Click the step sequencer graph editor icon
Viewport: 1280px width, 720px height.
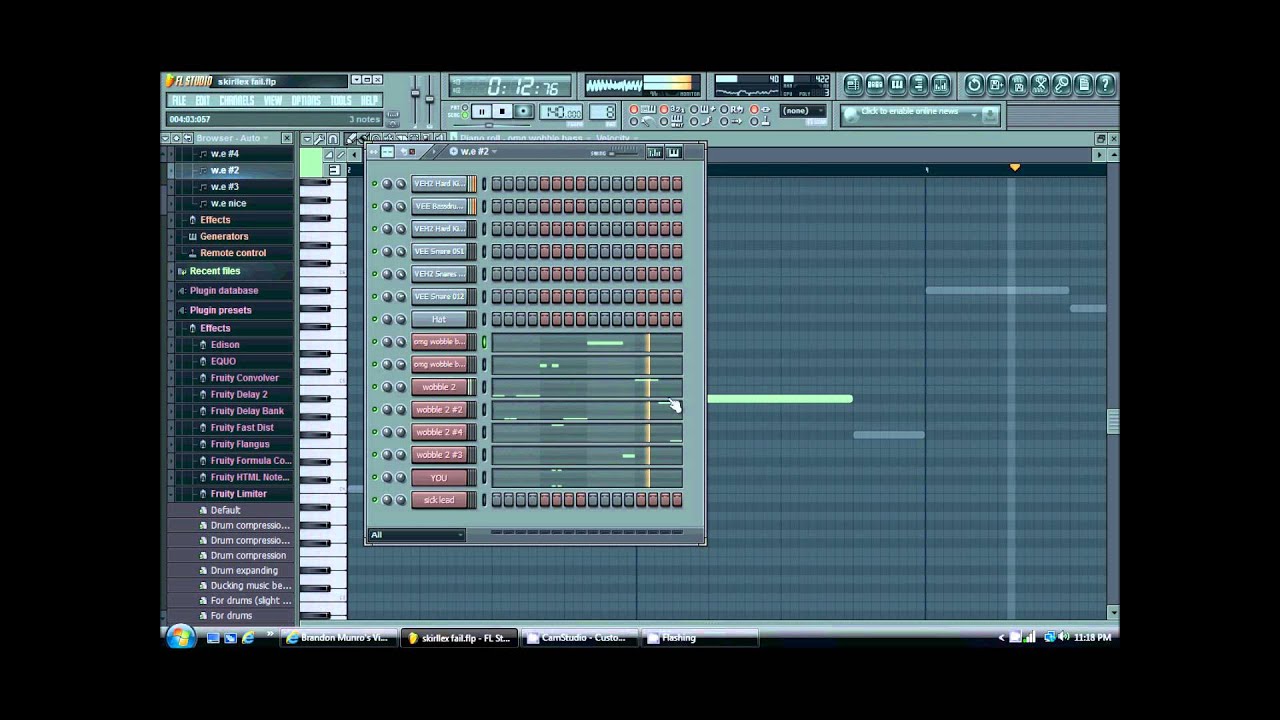[655, 152]
